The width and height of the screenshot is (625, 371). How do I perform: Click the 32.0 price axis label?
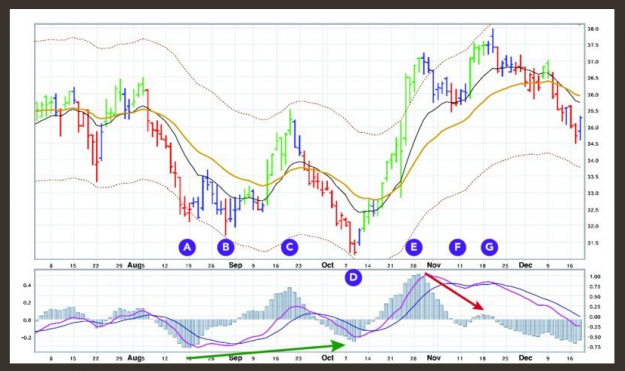point(593,226)
